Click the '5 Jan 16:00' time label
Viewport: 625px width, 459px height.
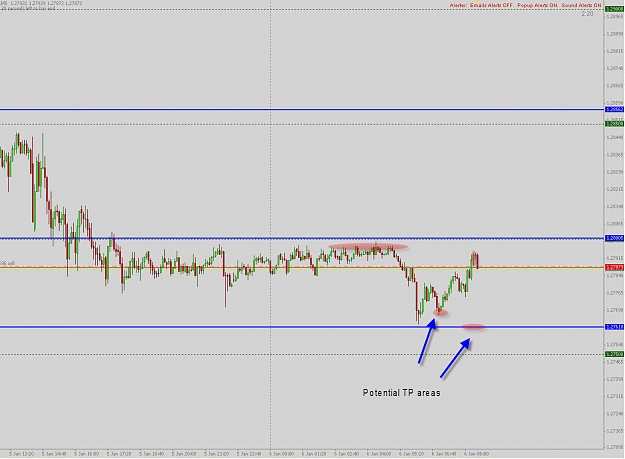click(x=86, y=454)
